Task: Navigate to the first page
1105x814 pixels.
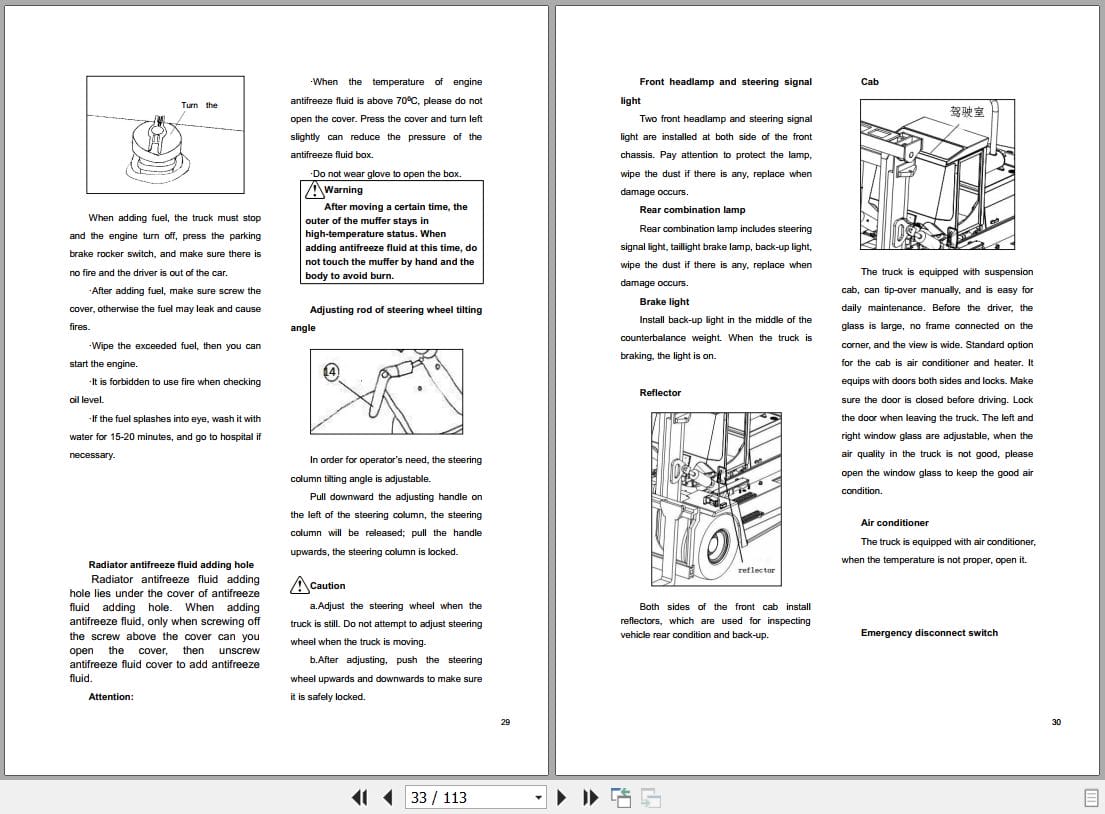Action: pyautogui.click(x=359, y=797)
